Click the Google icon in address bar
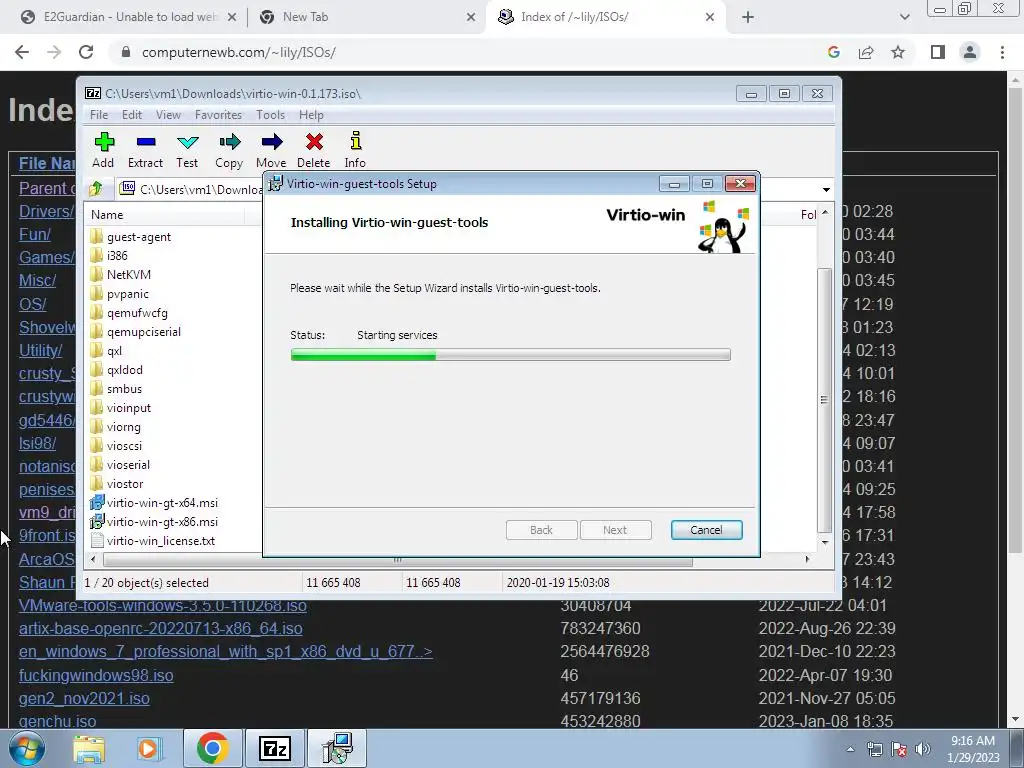This screenshot has height=768, width=1024. coord(833,52)
